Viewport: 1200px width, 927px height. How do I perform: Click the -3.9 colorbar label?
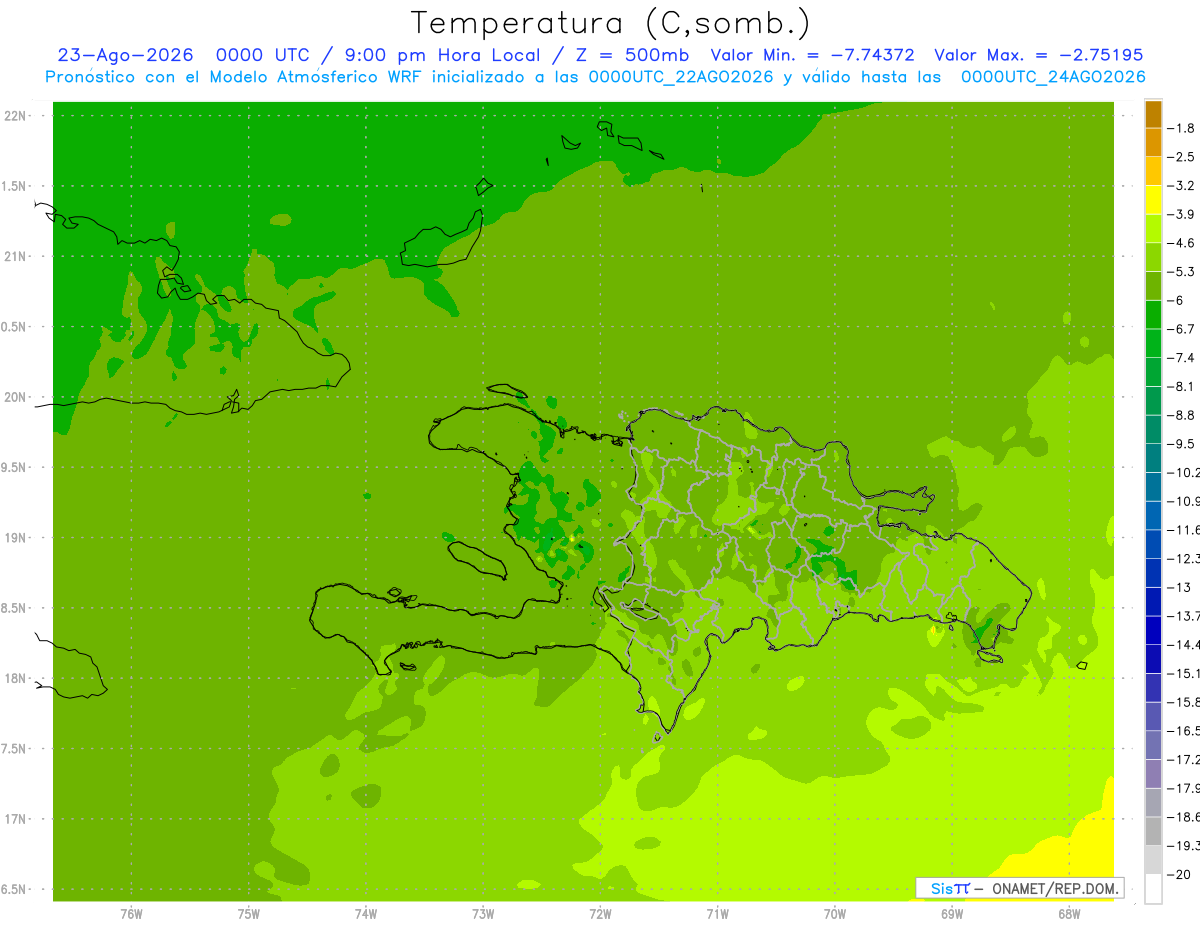click(x=1182, y=214)
